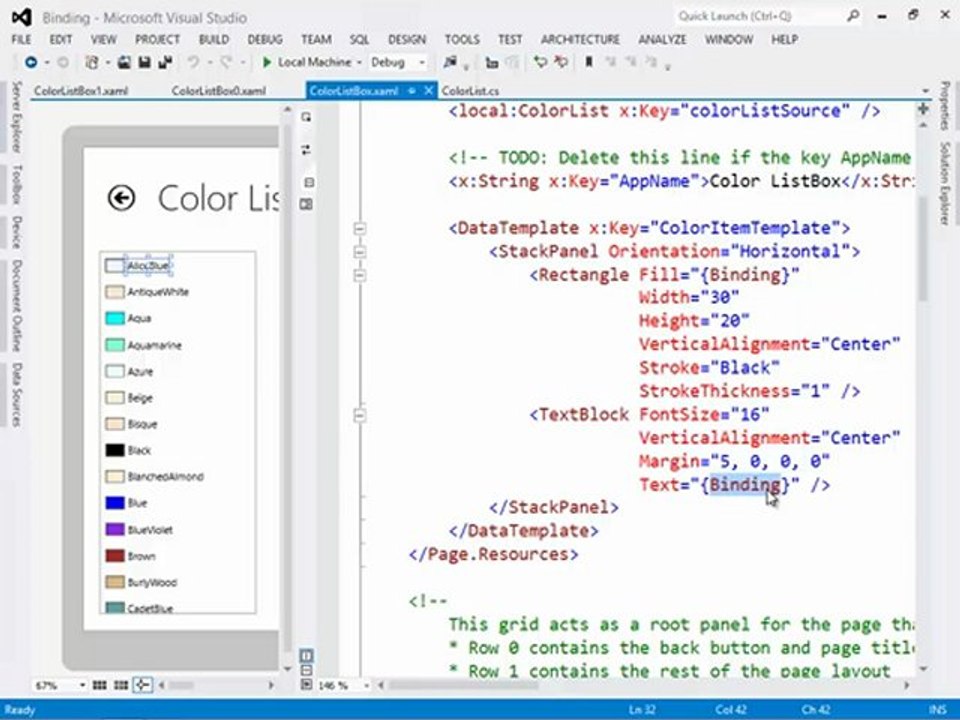Open the Data Sources side panel
This screenshot has height=720, width=960.
[x=16, y=394]
